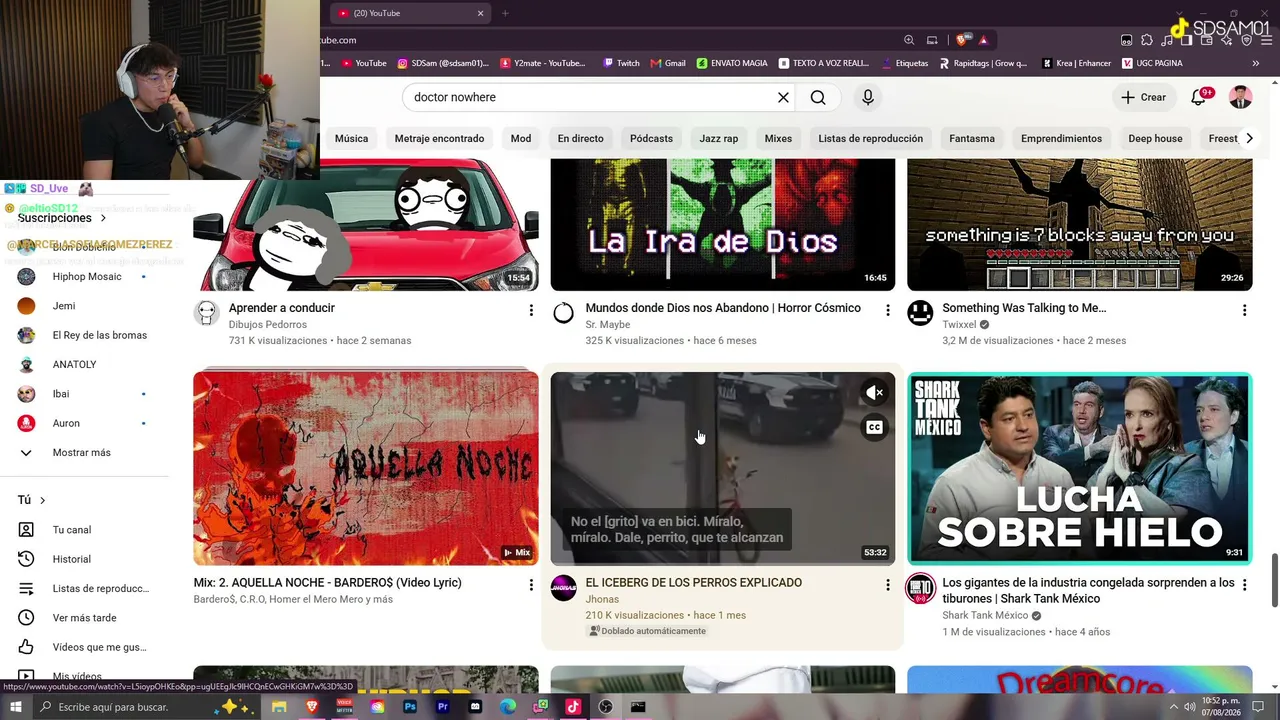Open options menu for 'Something Was Talking to Me'
1280x720 pixels.
tap(1244, 311)
